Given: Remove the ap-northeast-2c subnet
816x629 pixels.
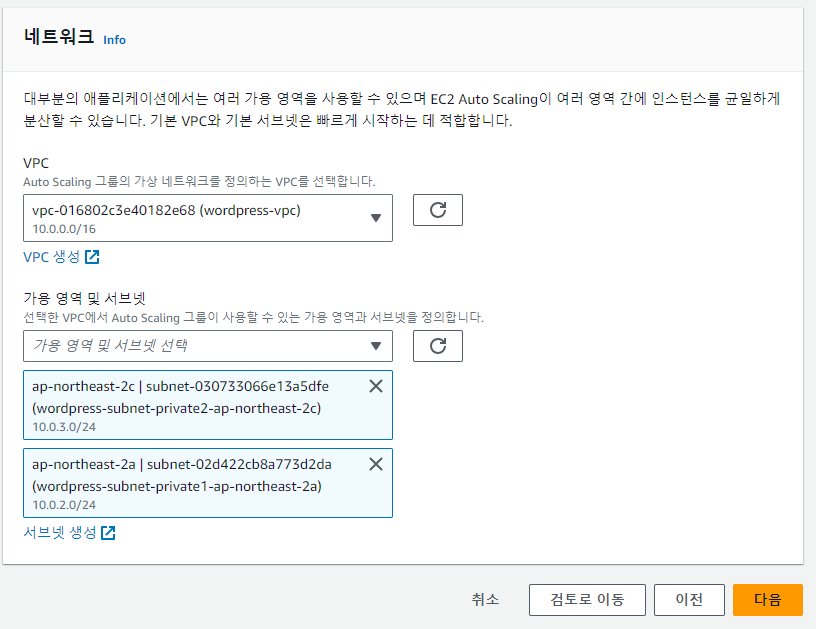Looking at the screenshot, I should click(x=376, y=386).
